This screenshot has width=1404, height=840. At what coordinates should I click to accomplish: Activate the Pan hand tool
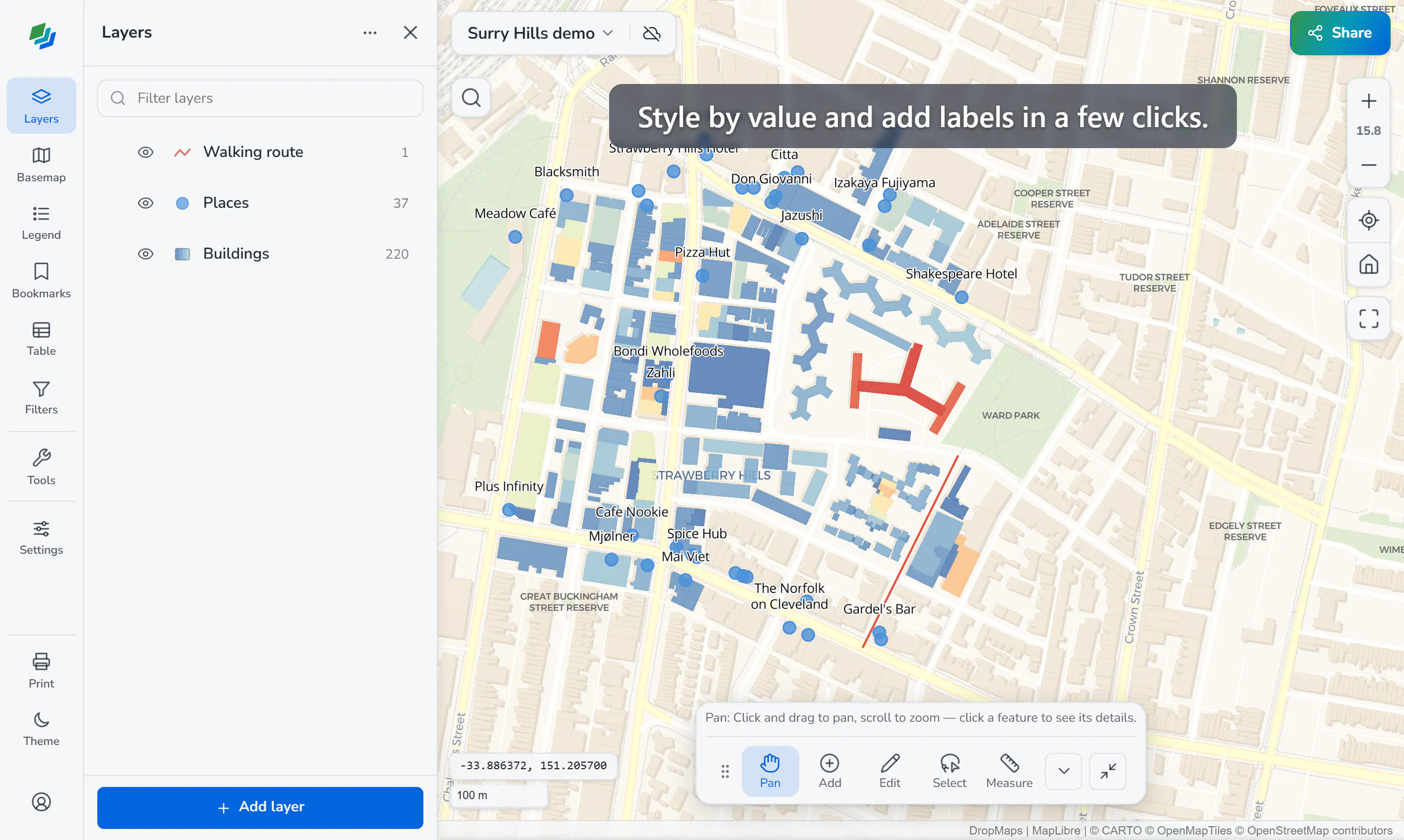tap(770, 771)
